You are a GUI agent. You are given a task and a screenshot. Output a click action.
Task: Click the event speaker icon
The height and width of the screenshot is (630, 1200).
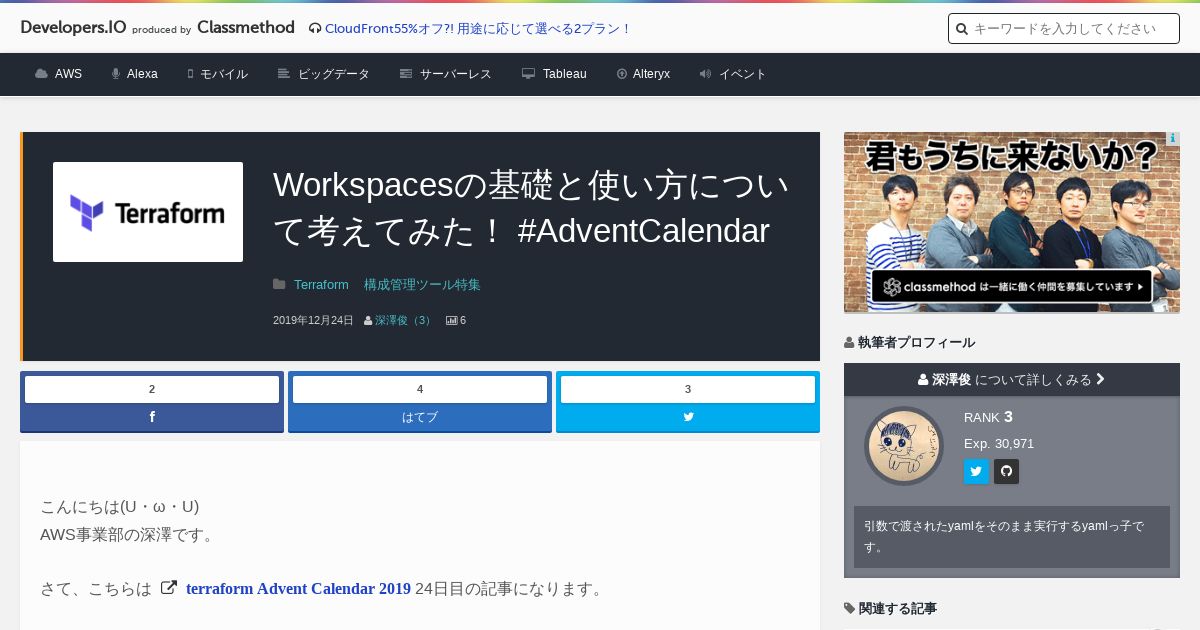[705, 74]
